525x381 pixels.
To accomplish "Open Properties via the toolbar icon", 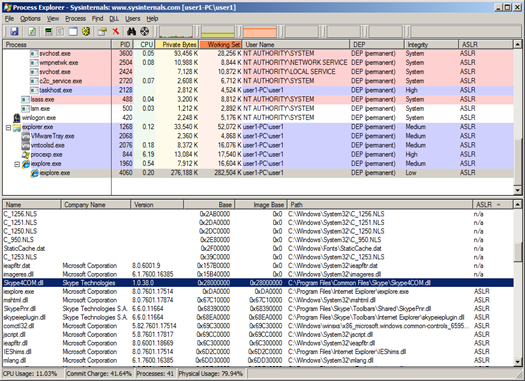I will 102,31.
